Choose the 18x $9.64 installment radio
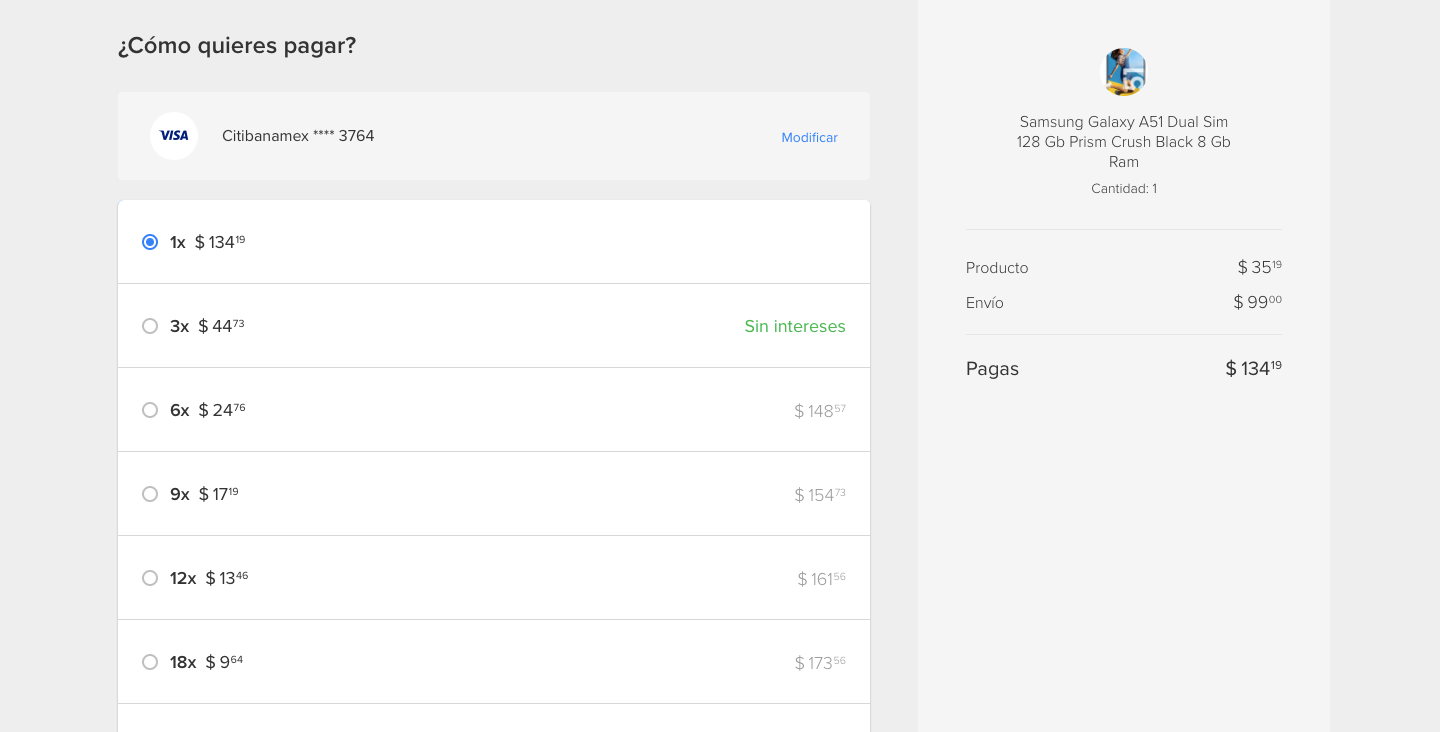Viewport: 1440px width, 732px height. coord(150,662)
